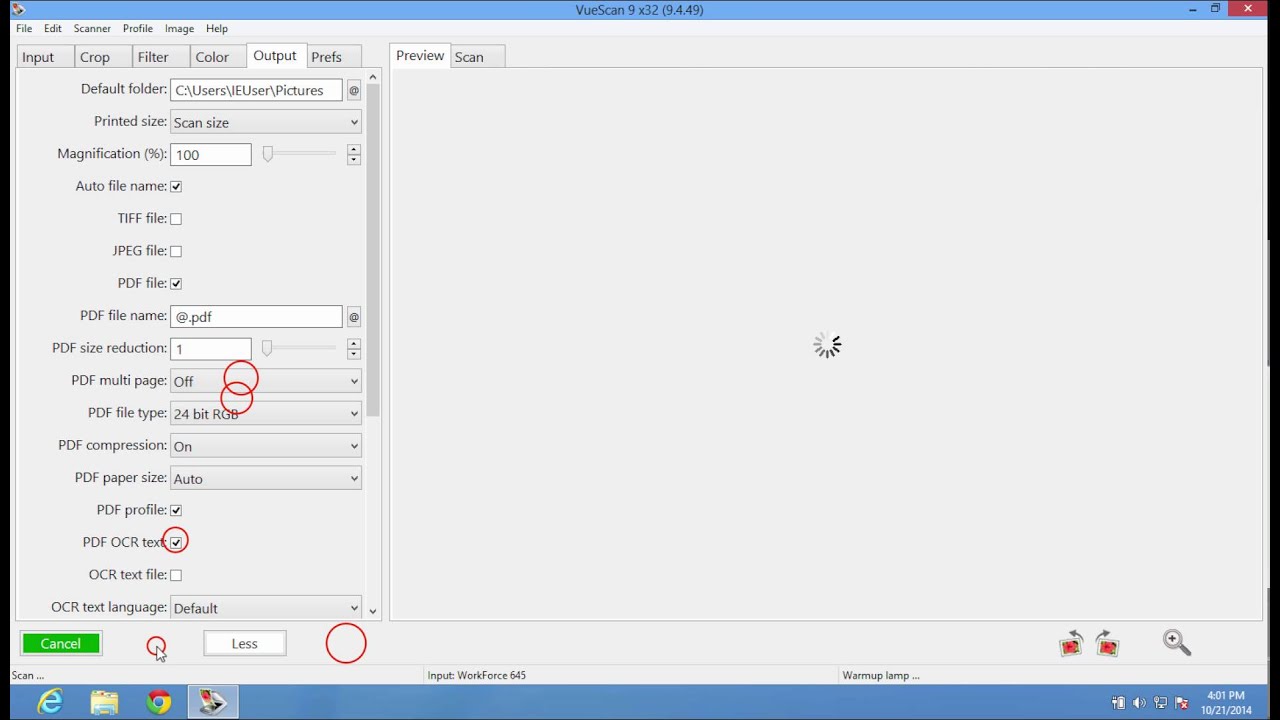
Task: Open Internet Explorer from the taskbar
Action: point(50,702)
